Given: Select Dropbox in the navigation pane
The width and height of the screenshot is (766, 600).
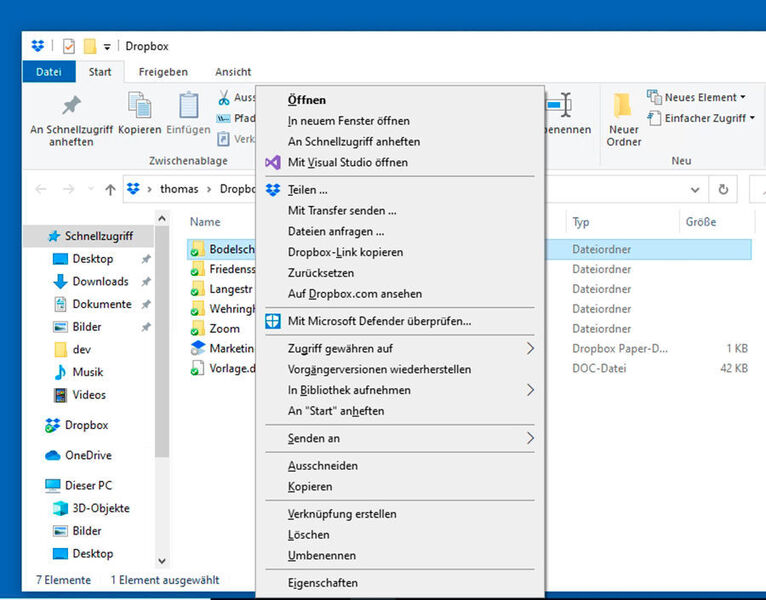Looking at the screenshot, I should [86, 425].
